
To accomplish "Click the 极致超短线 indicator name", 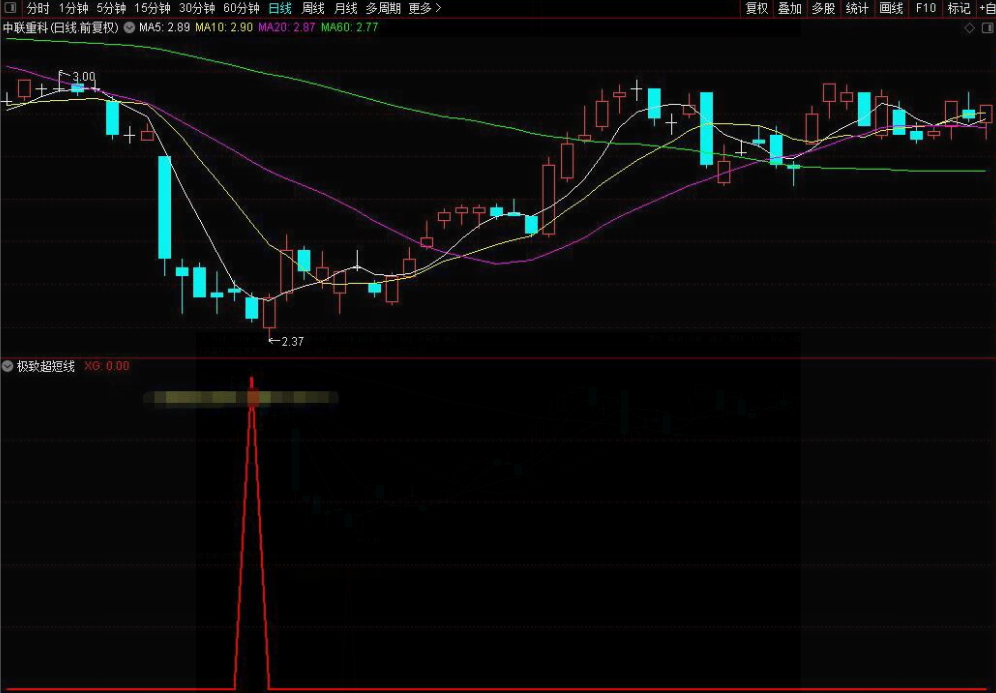I will pyautogui.click(x=46, y=366).
